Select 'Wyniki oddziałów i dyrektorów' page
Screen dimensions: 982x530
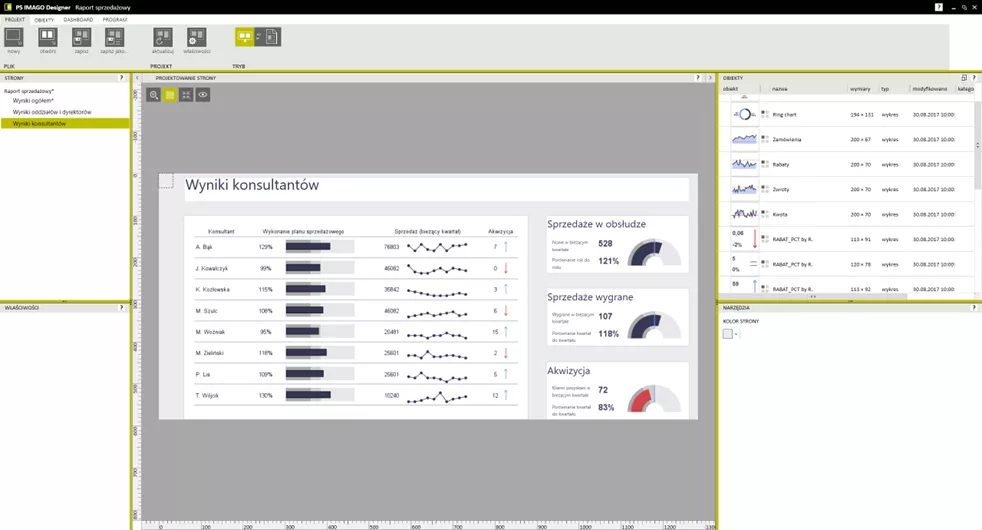click(52, 112)
